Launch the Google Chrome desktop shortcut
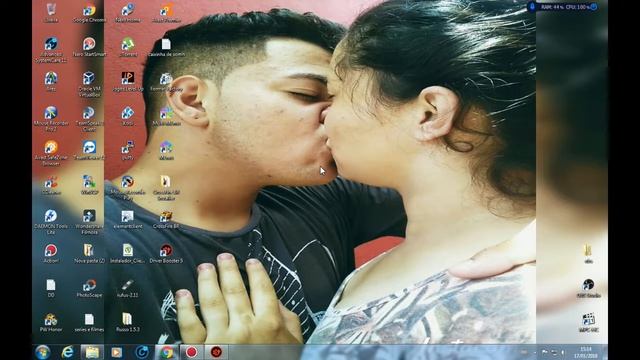Screen dimensions: 640x360 point(89,12)
